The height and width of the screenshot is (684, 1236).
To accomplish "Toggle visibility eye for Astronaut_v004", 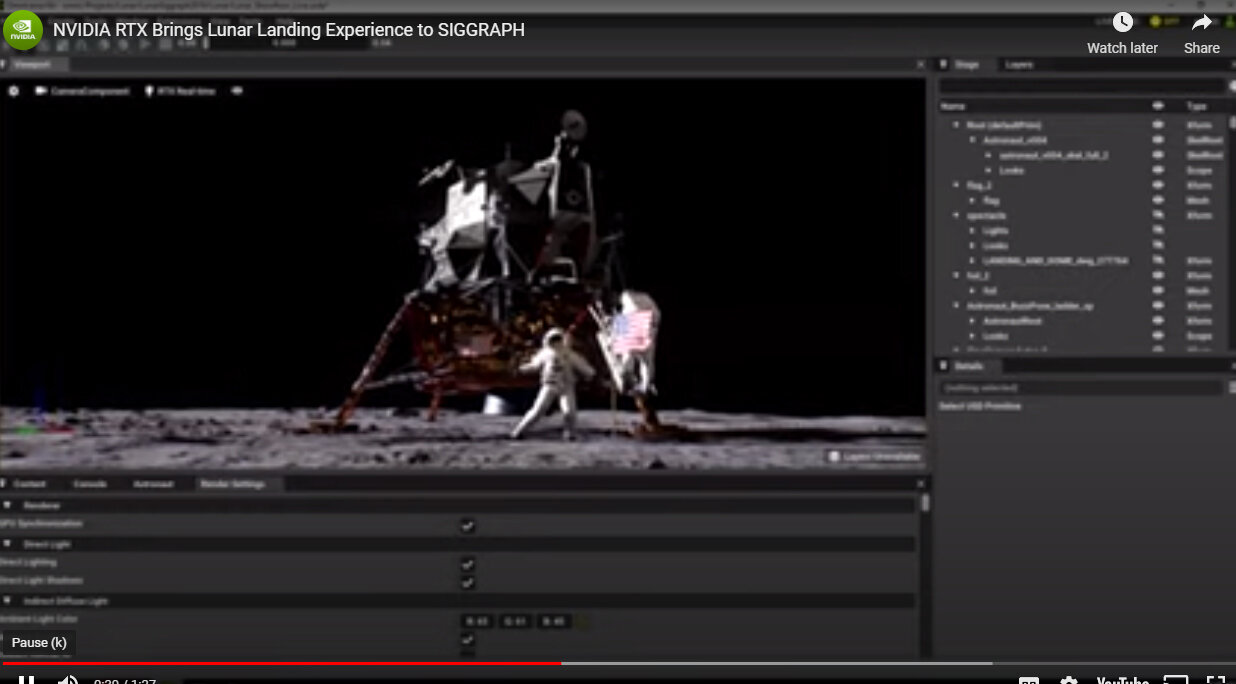I will pyautogui.click(x=1159, y=140).
